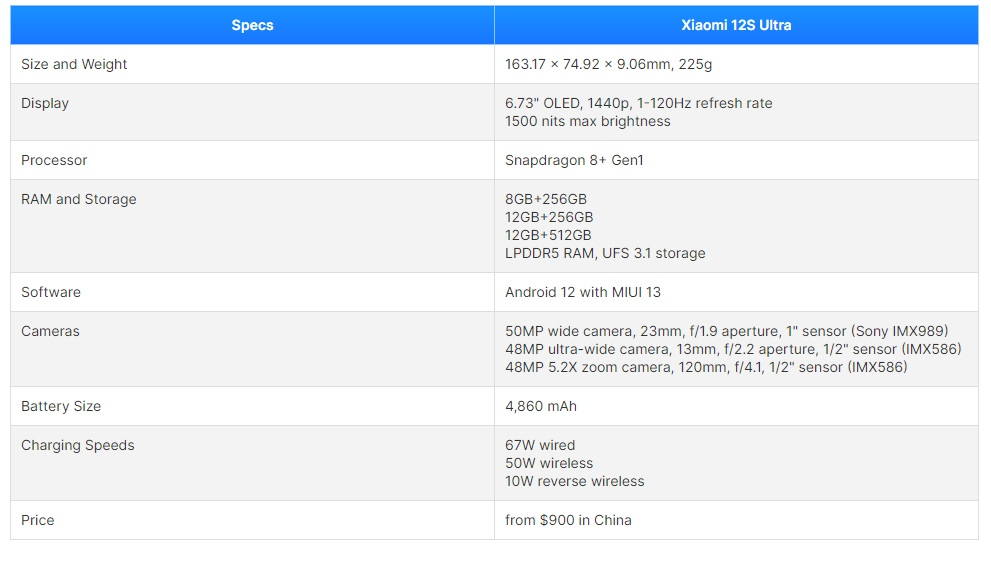Select the '67W wired' line
The image size is (991, 568).
point(540,445)
